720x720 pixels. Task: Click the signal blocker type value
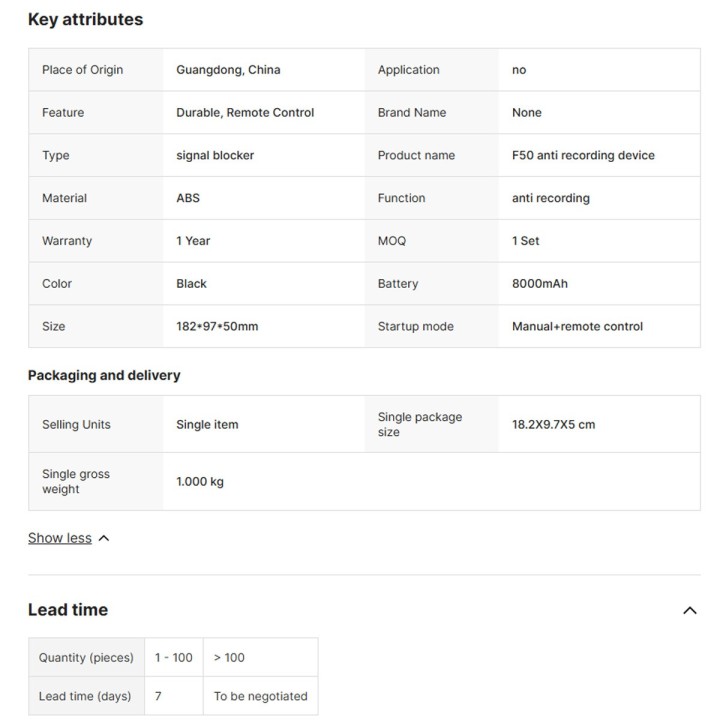click(215, 156)
